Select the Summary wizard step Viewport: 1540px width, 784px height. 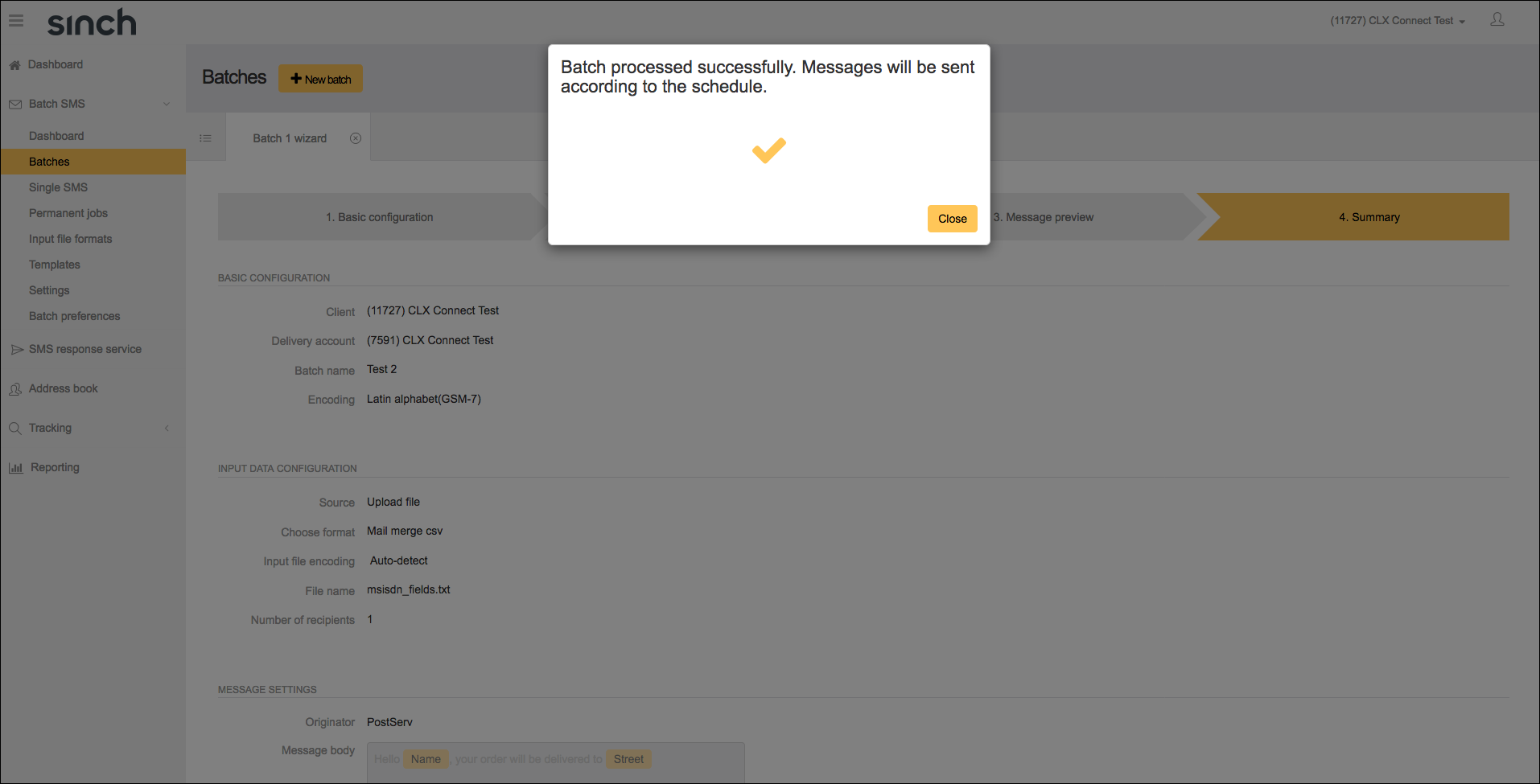pyautogui.click(x=1369, y=216)
